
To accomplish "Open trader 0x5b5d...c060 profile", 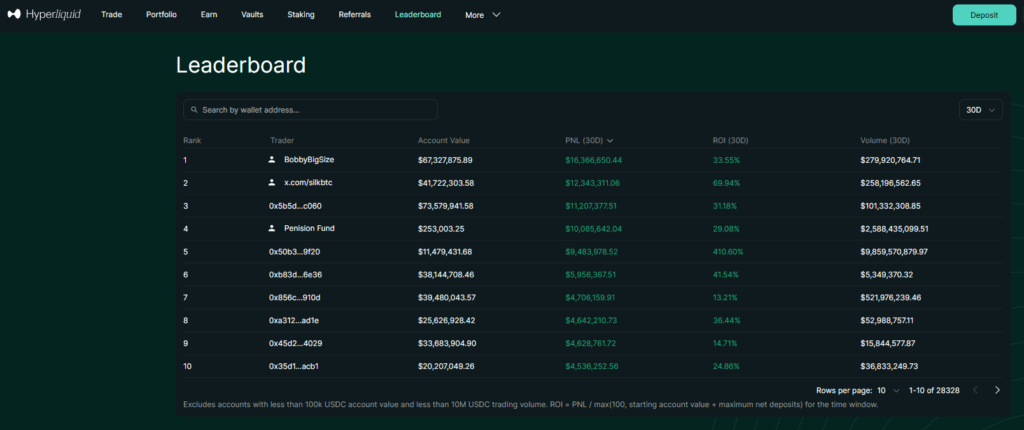I will (295, 206).
